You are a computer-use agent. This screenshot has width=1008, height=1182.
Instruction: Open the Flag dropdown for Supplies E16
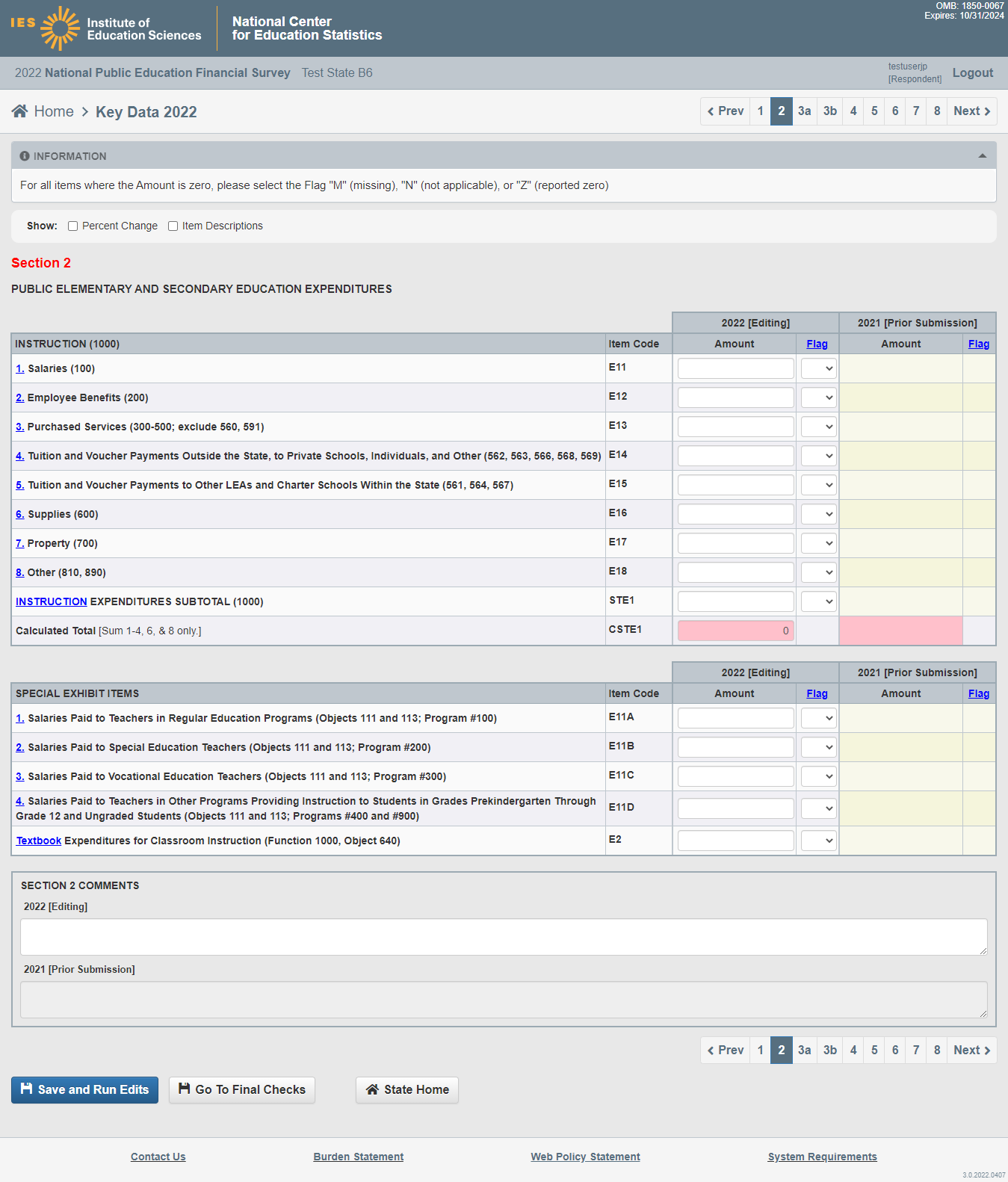coord(818,514)
